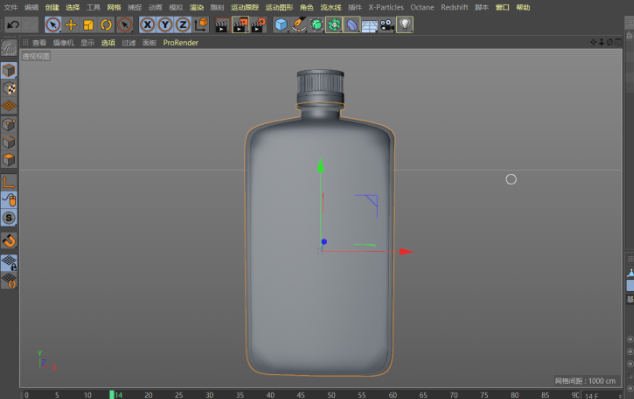Open the spline Pen tool
Screen dimensions: 634x399
[x=298, y=25]
